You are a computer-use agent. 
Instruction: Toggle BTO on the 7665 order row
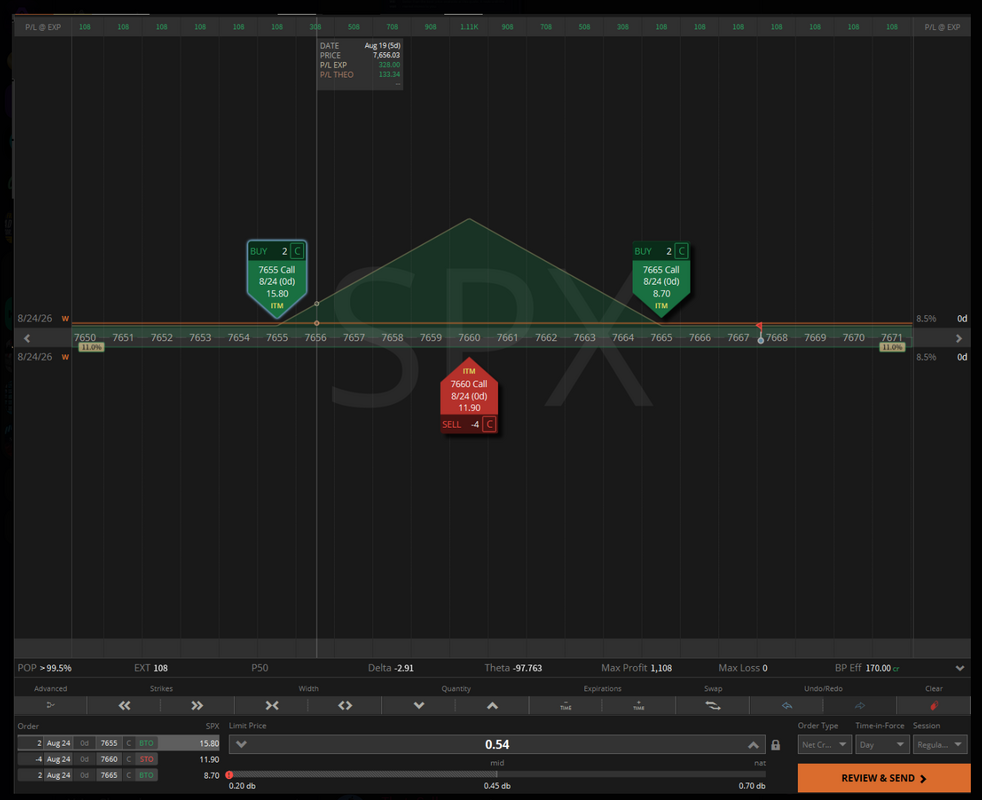click(147, 775)
